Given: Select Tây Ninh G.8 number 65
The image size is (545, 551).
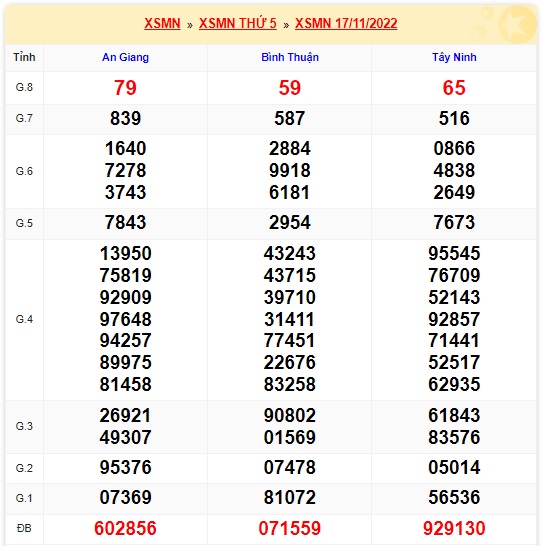Looking at the screenshot, I should (x=454, y=88).
